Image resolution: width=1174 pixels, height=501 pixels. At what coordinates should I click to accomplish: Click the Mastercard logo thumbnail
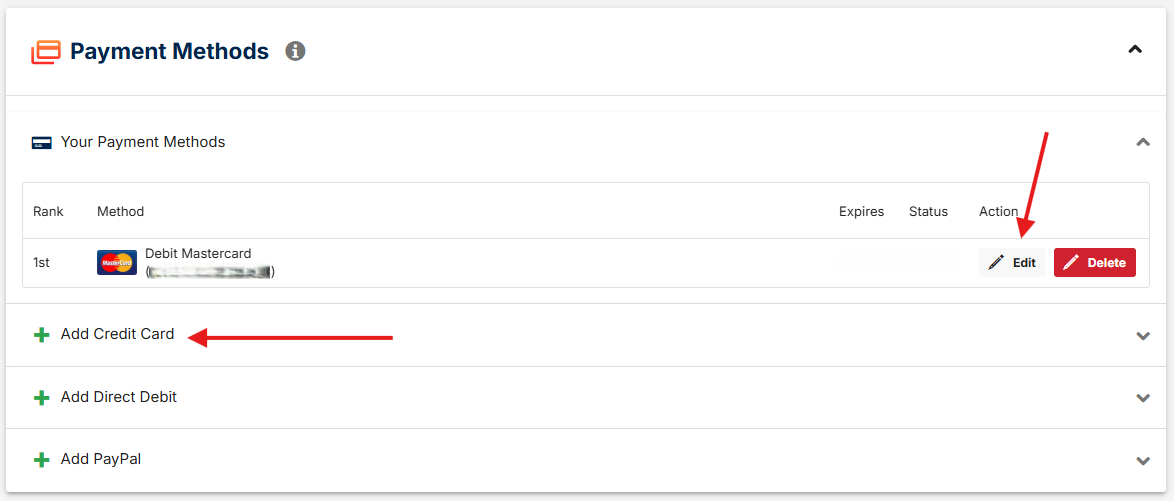tap(117, 263)
